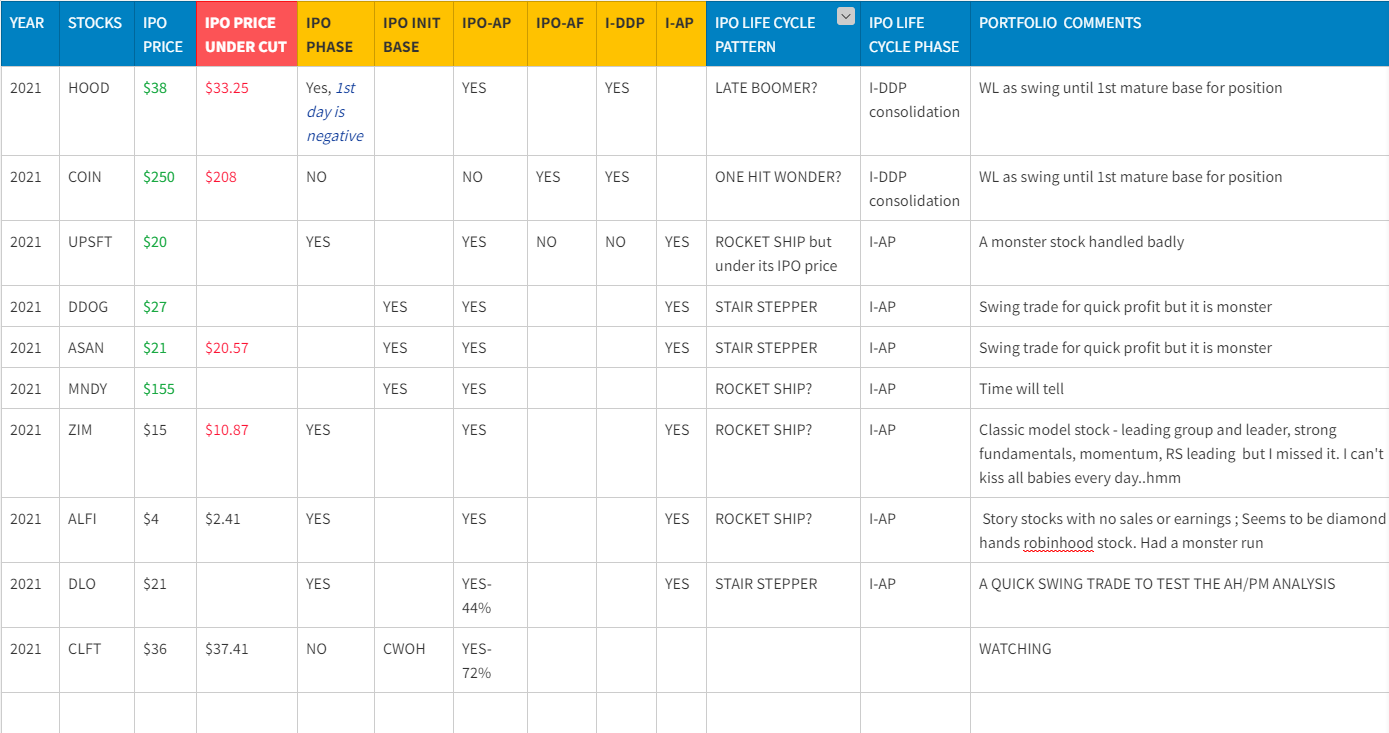Click the YES cell in COIN IPO-AF column
Image resolution: width=1389 pixels, height=733 pixels.
click(x=562, y=188)
